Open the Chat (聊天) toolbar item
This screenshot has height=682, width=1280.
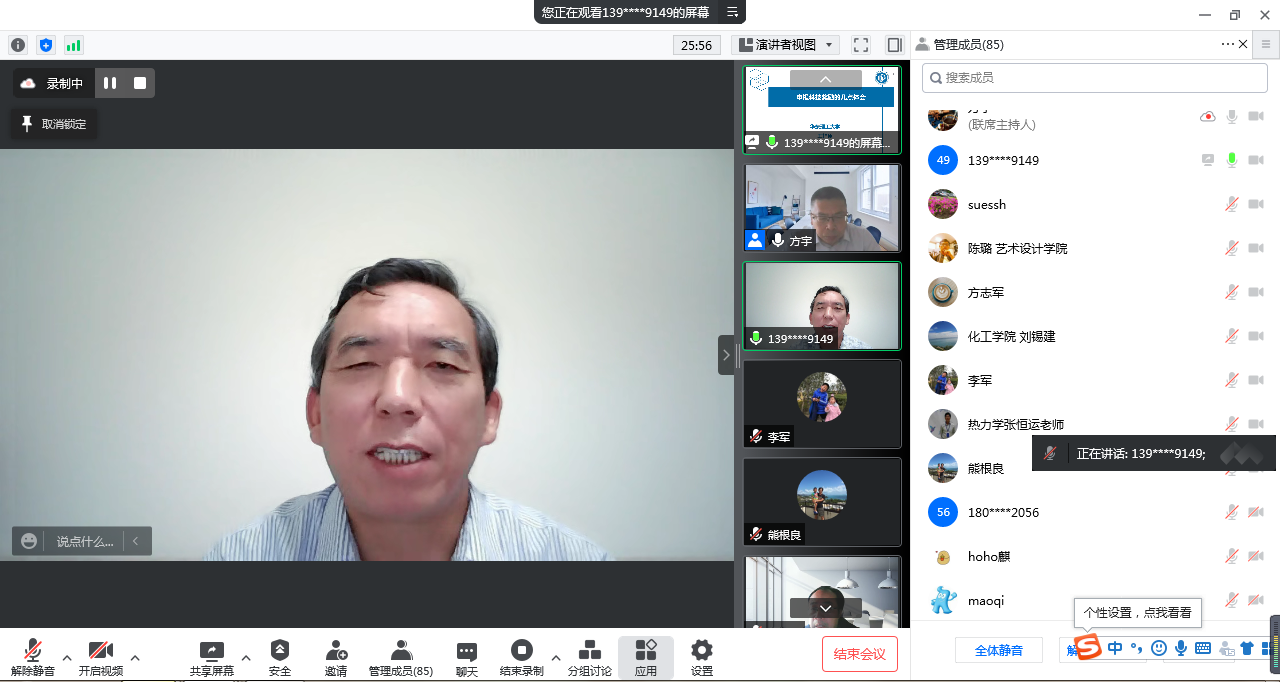click(x=467, y=658)
